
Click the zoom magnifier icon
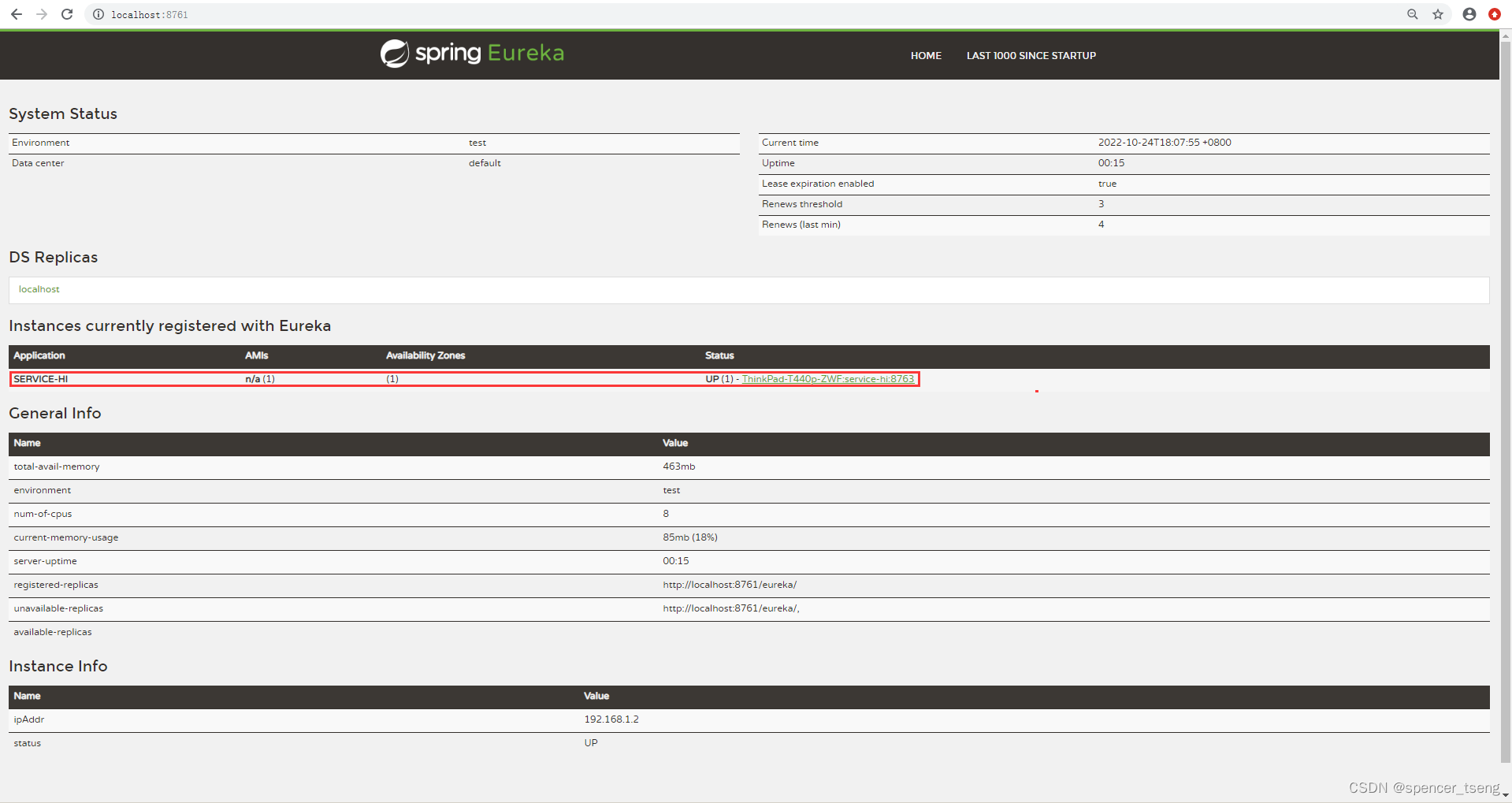tap(1412, 14)
